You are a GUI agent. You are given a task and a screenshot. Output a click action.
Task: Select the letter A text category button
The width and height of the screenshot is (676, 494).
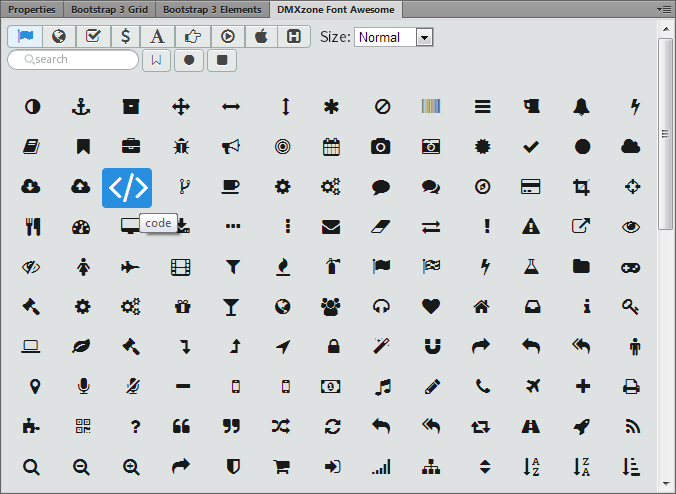[157, 37]
